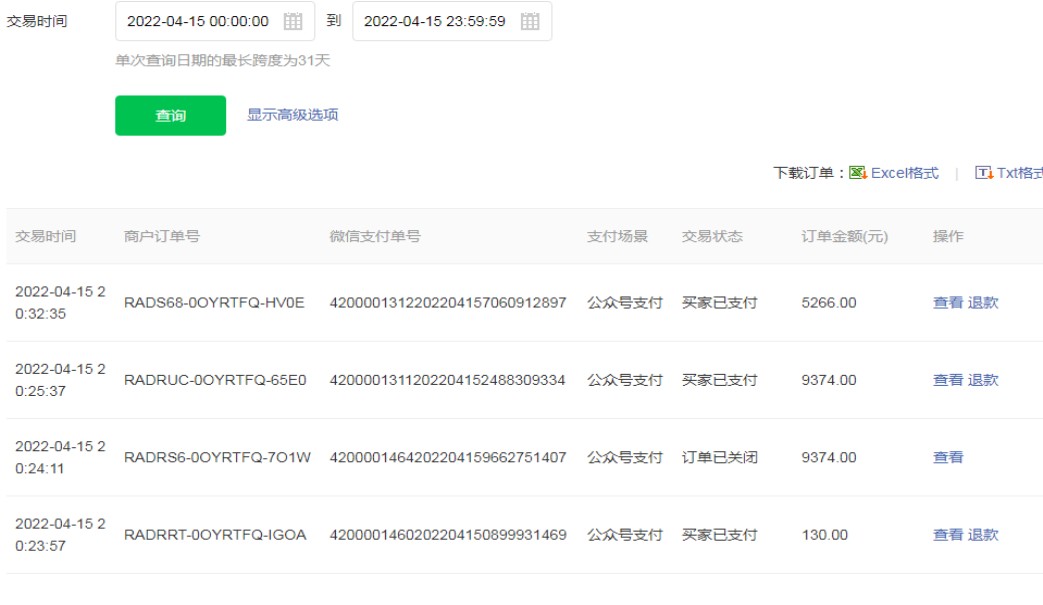The height and width of the screenshot is (605, 1043).
Task: Click the 订单金额(元) column header
Action: pyautogui.click(x=844, y=237)
